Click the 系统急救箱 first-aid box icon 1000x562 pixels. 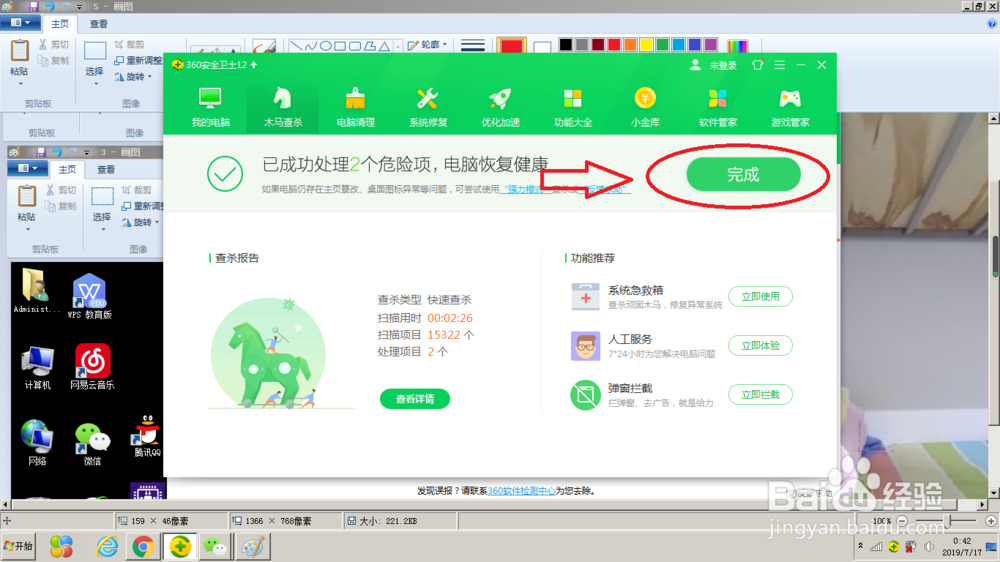(585, 297)
